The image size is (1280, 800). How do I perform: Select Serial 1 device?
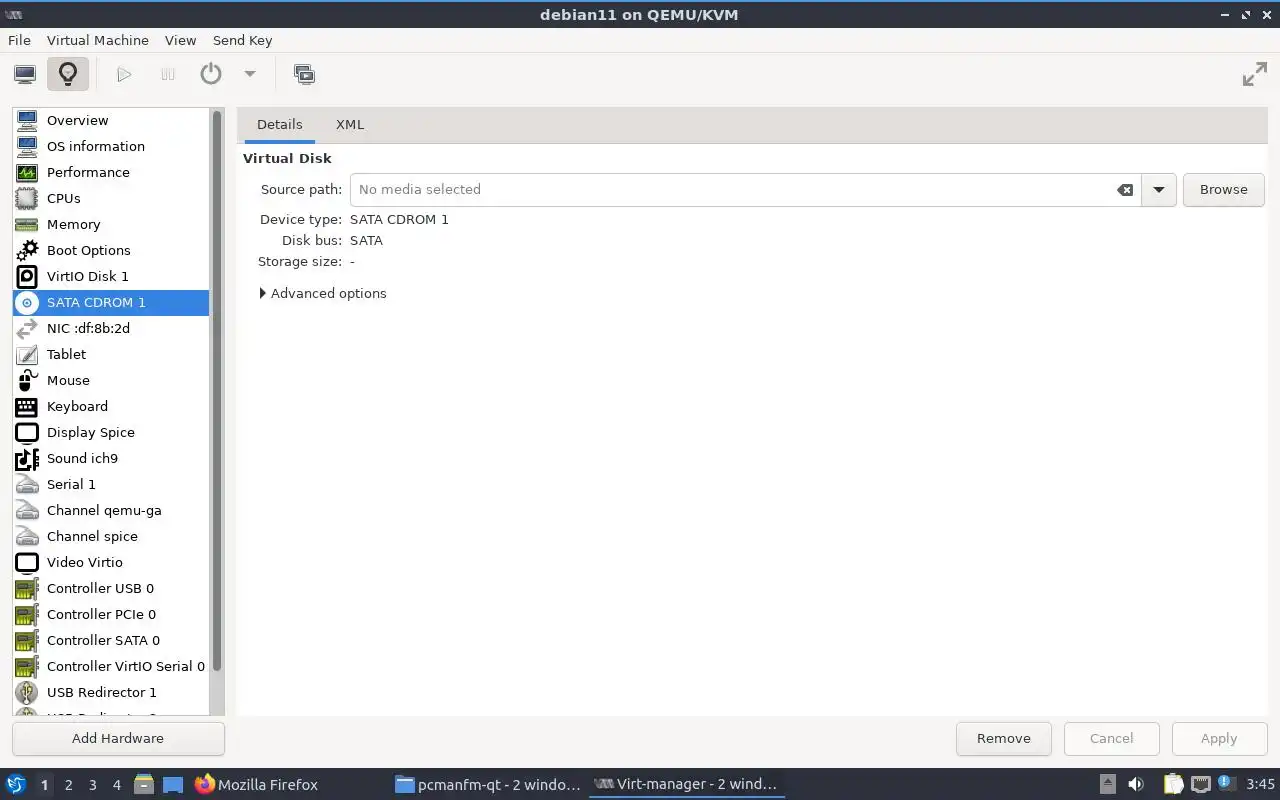point(111,484)
